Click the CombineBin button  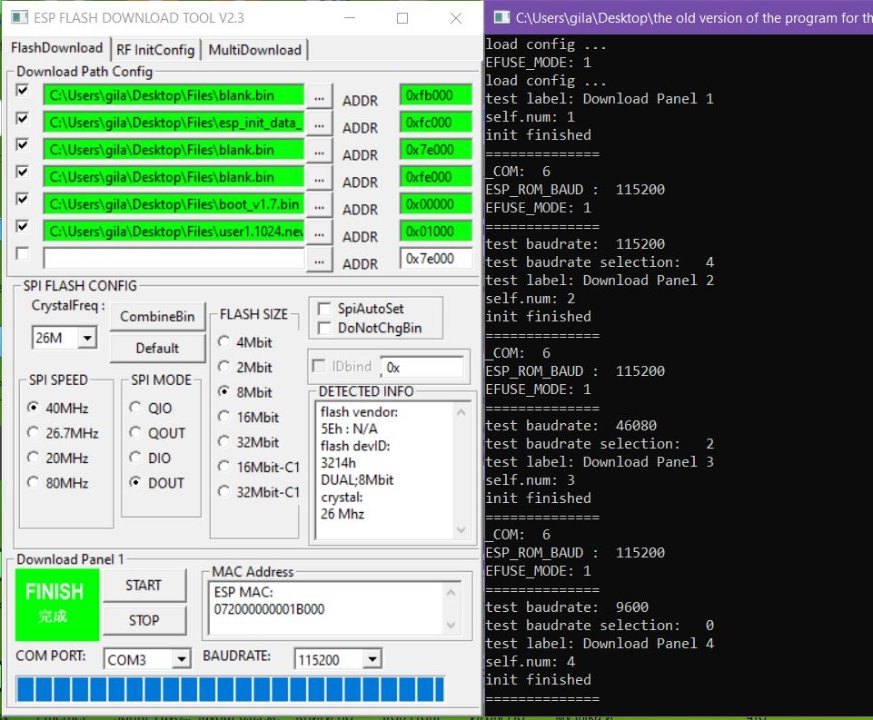tap(158, 316)
